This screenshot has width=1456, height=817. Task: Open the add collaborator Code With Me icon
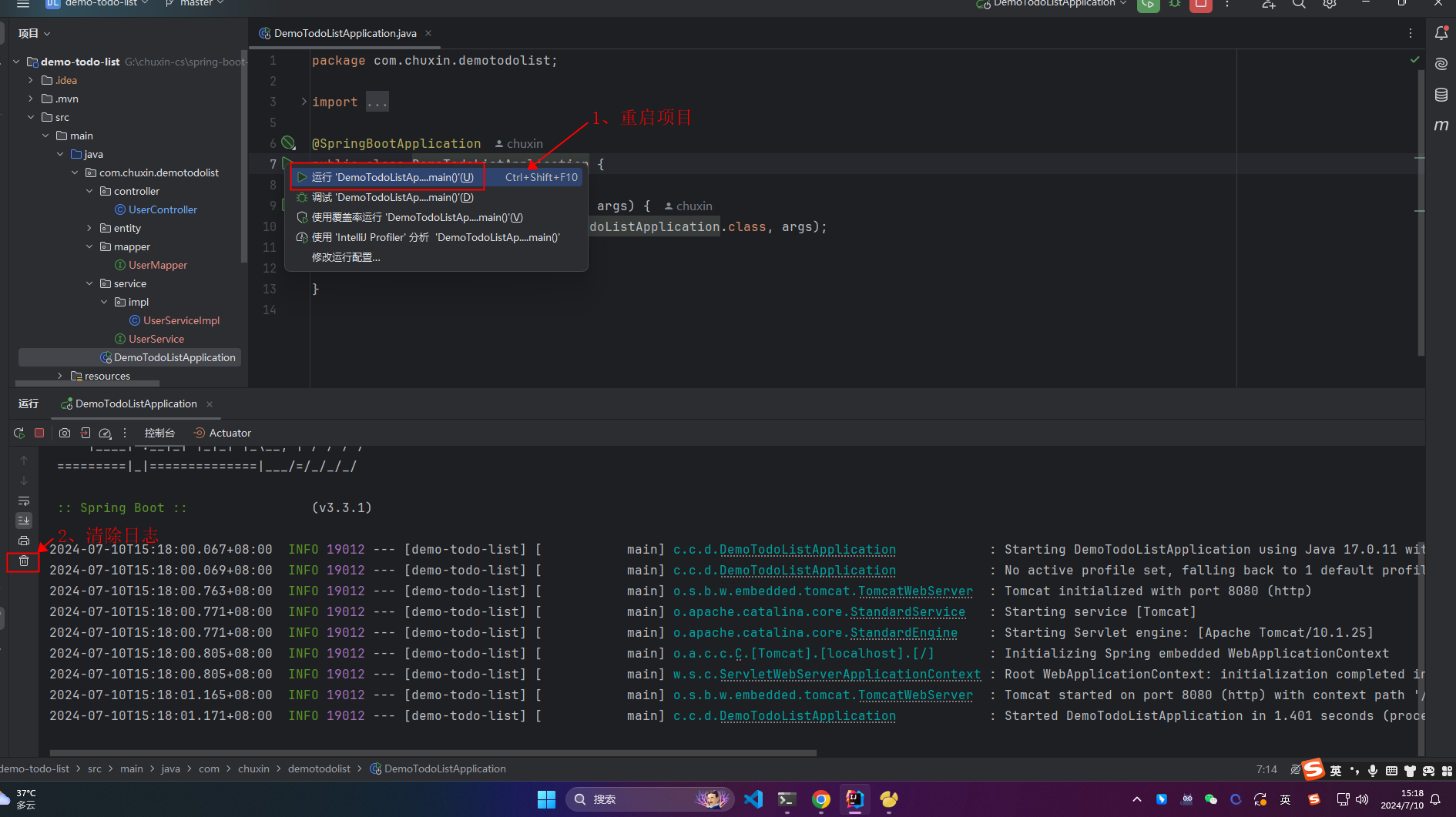tap(1268, 4)
